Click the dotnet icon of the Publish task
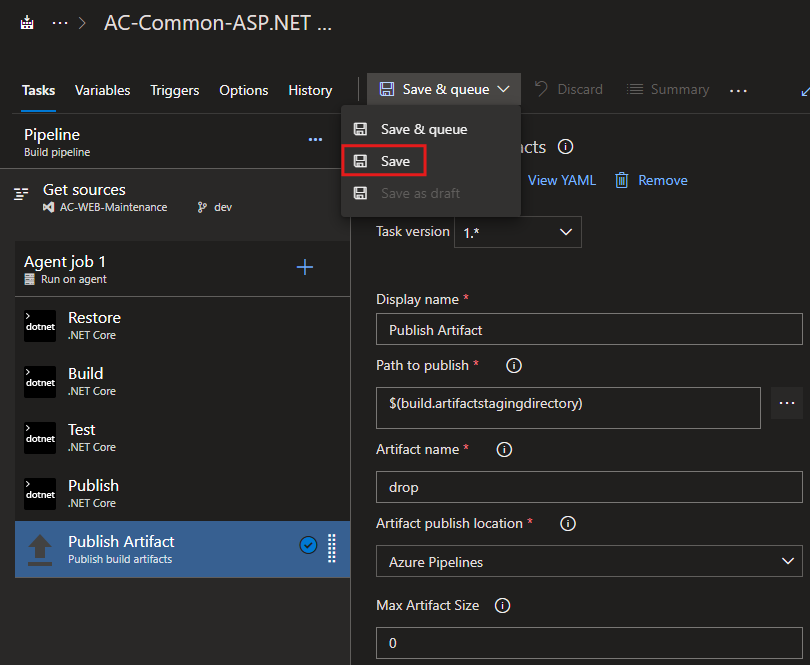This screenshot has height=665, width=810. [x=40, y=493]
